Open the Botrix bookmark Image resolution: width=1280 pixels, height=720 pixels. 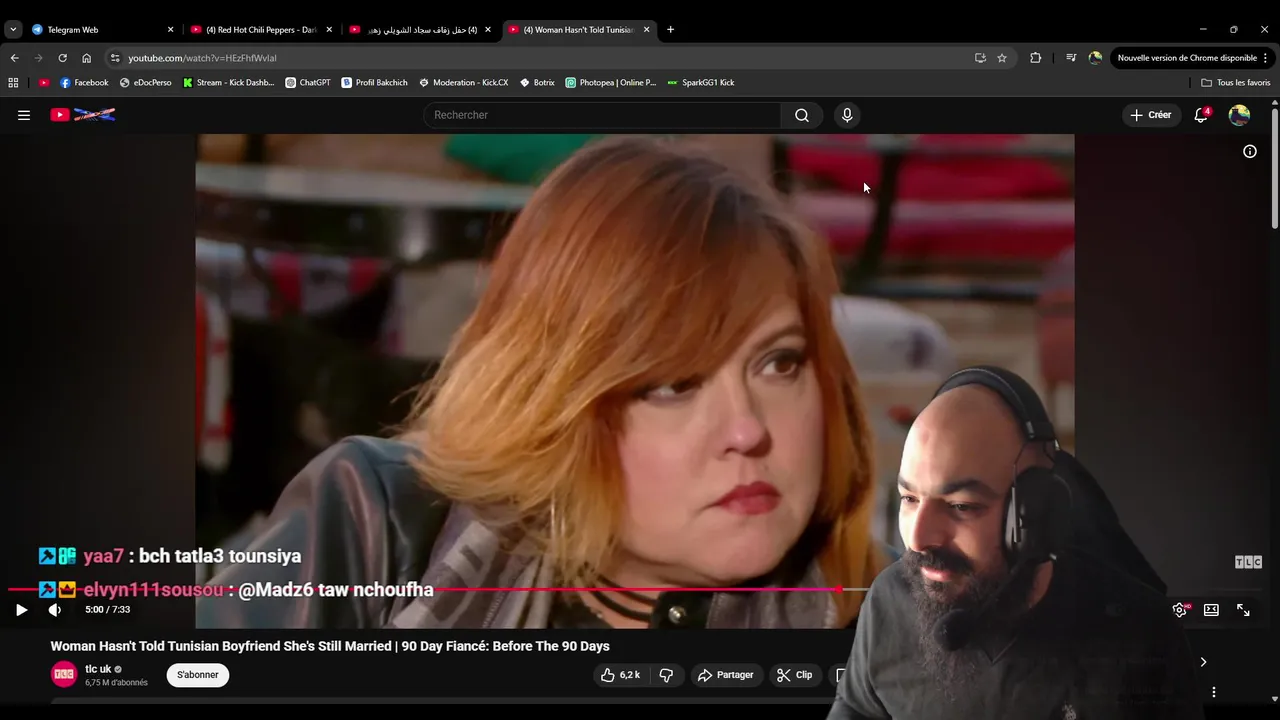coord(537,83)
